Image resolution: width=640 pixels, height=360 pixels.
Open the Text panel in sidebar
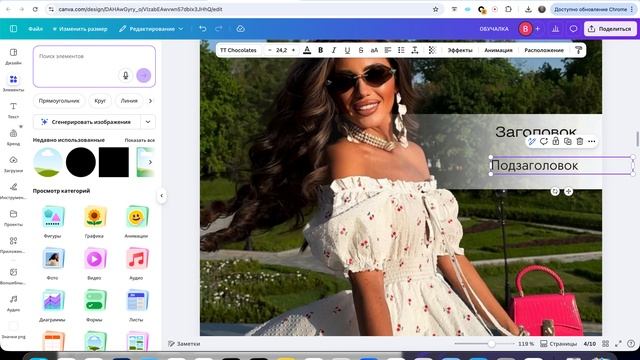point(13,110)
